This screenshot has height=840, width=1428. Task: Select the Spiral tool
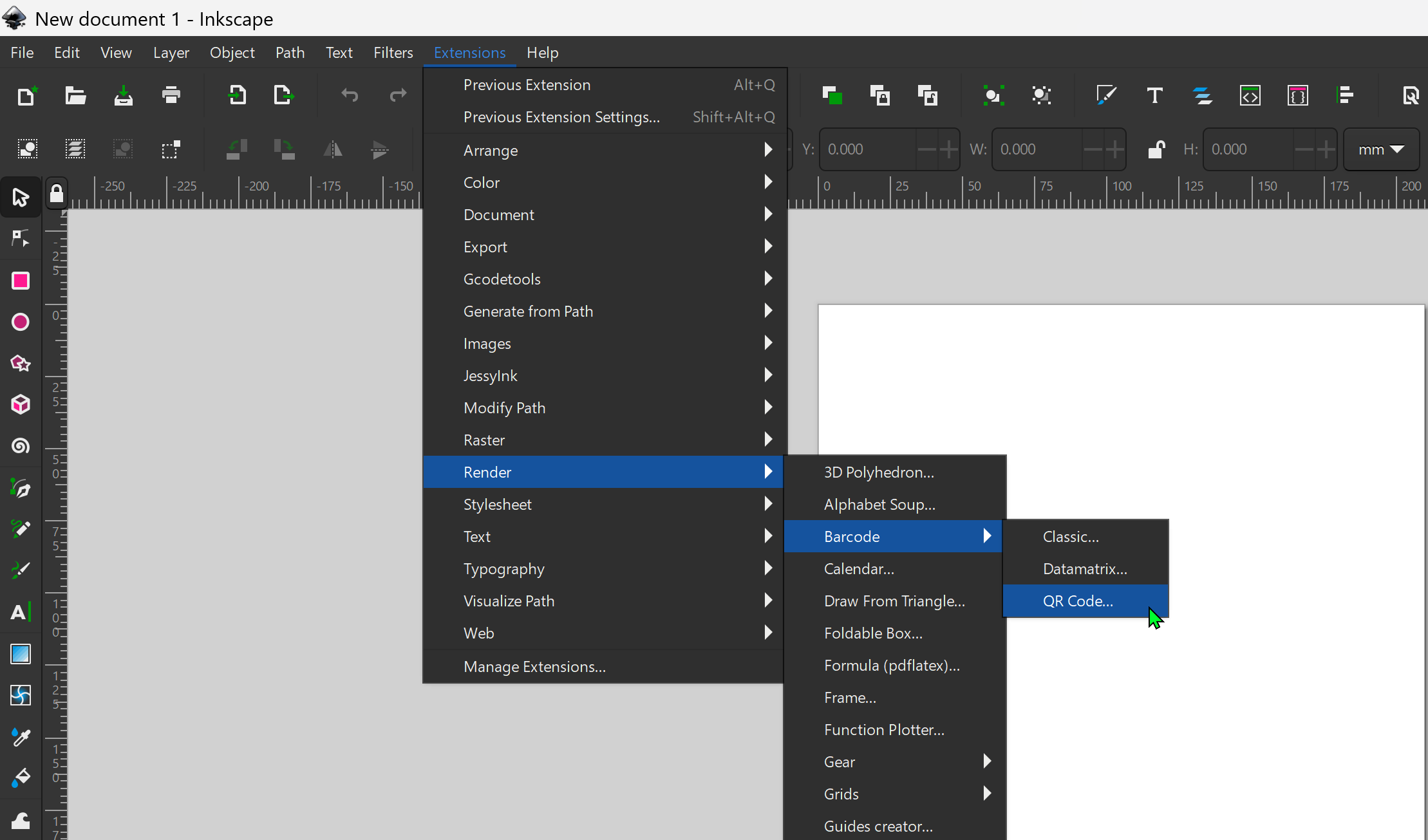click(x=21, y=446)
